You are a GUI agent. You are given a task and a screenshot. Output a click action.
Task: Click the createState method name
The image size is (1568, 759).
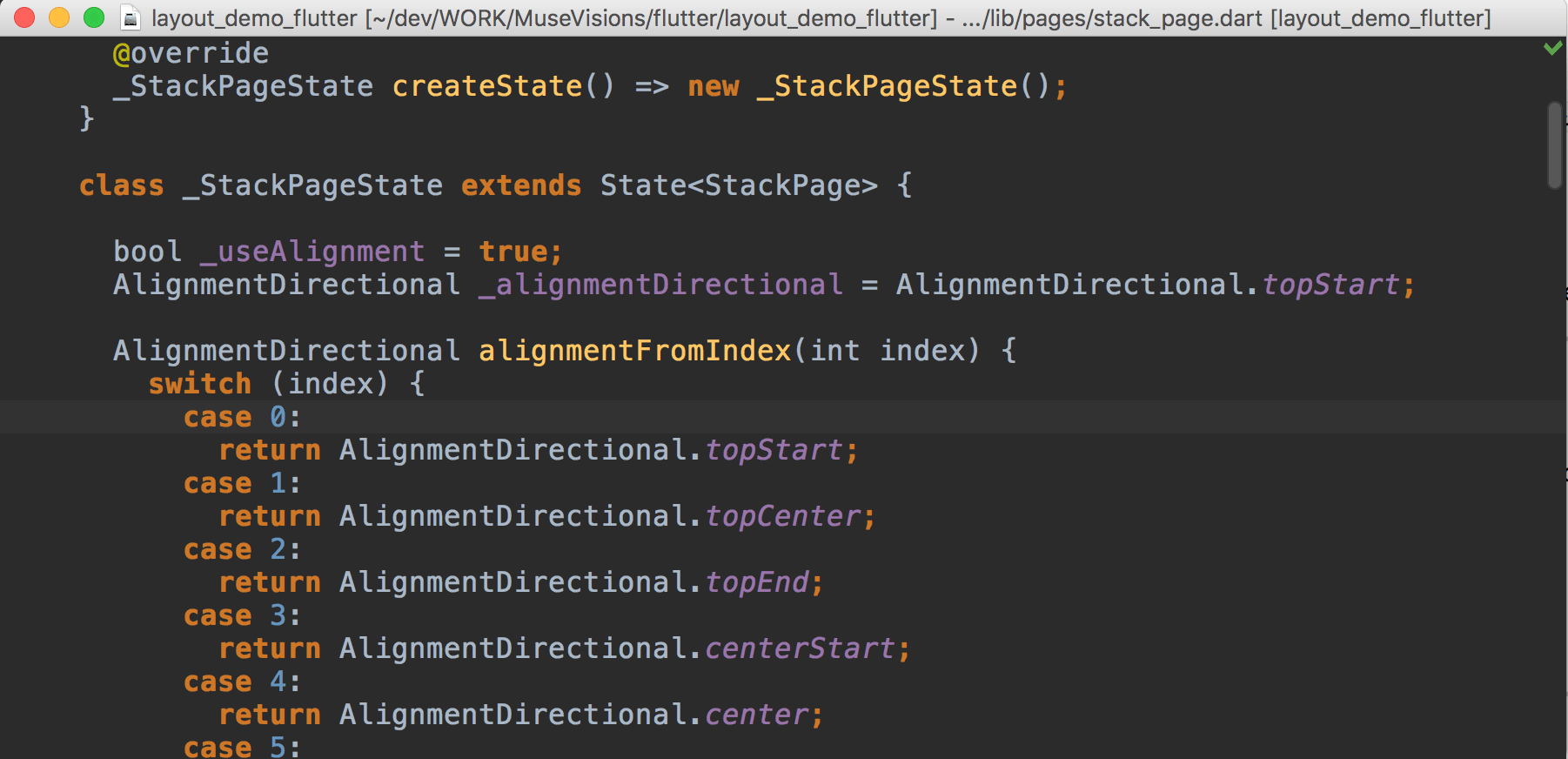point(486,86)
